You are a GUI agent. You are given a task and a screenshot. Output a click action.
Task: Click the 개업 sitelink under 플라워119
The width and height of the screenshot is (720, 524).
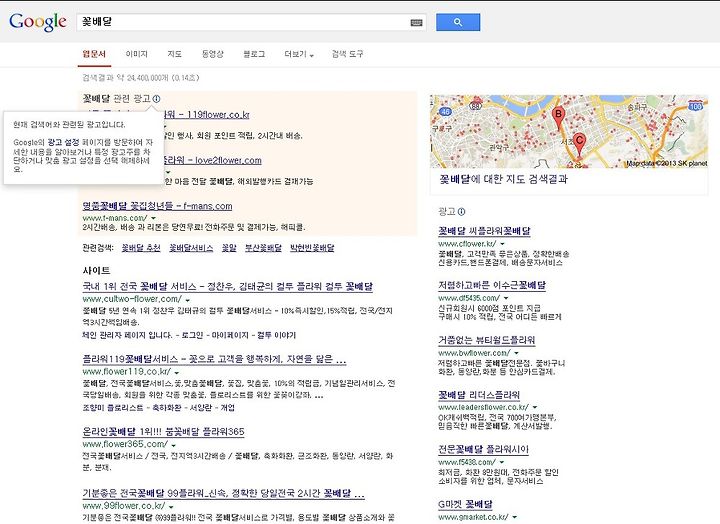pos(227,408)
